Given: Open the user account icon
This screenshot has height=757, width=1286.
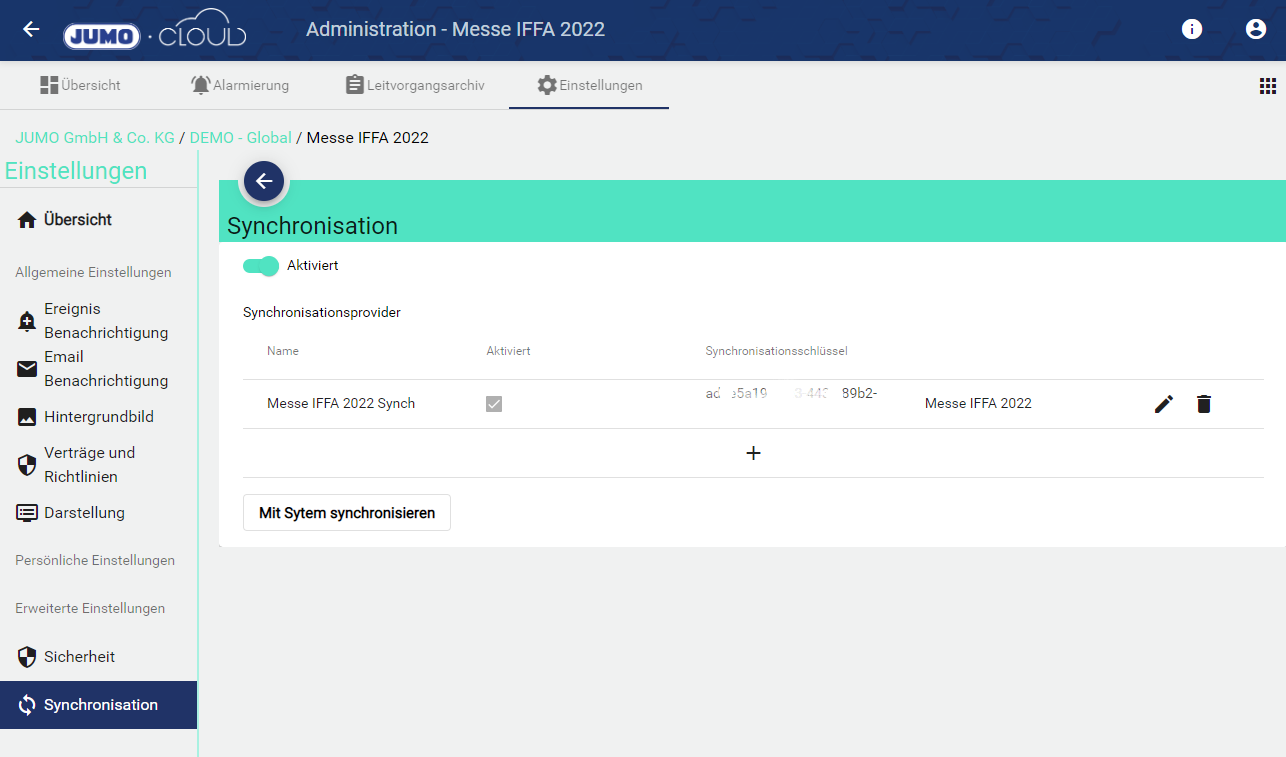Looking at the screenshot, I should (1256, 29).
